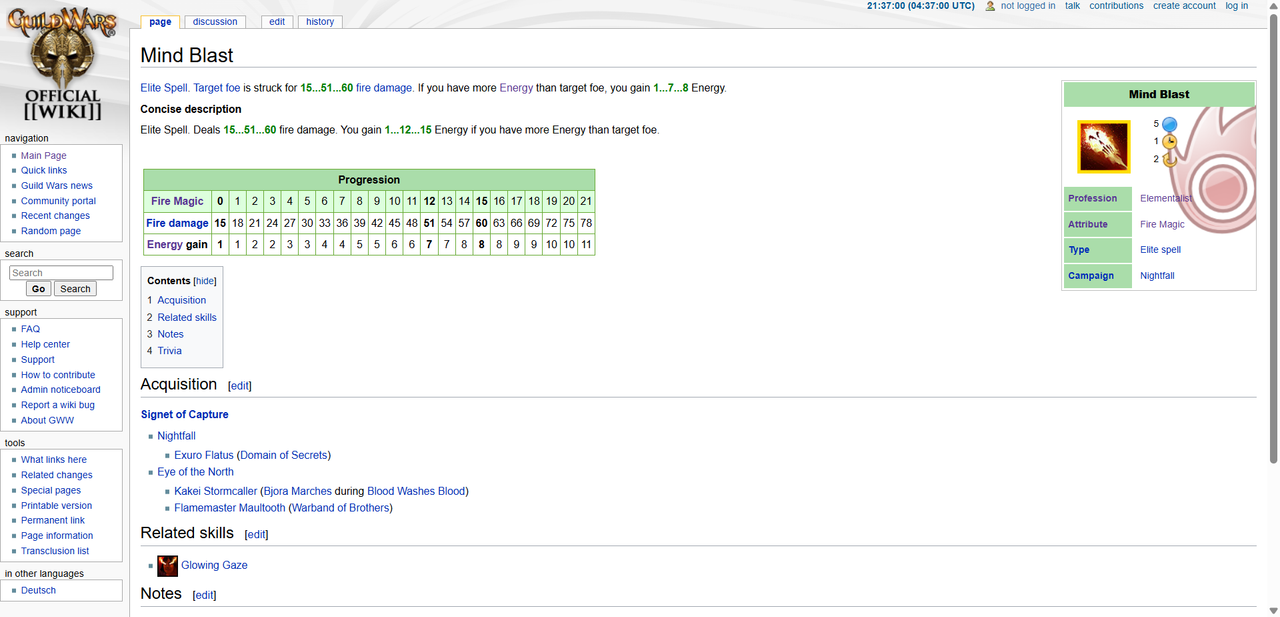1280x617 pixels.
Task: Click the Mind Blast skill icon
Action: tap(1104, 147)
